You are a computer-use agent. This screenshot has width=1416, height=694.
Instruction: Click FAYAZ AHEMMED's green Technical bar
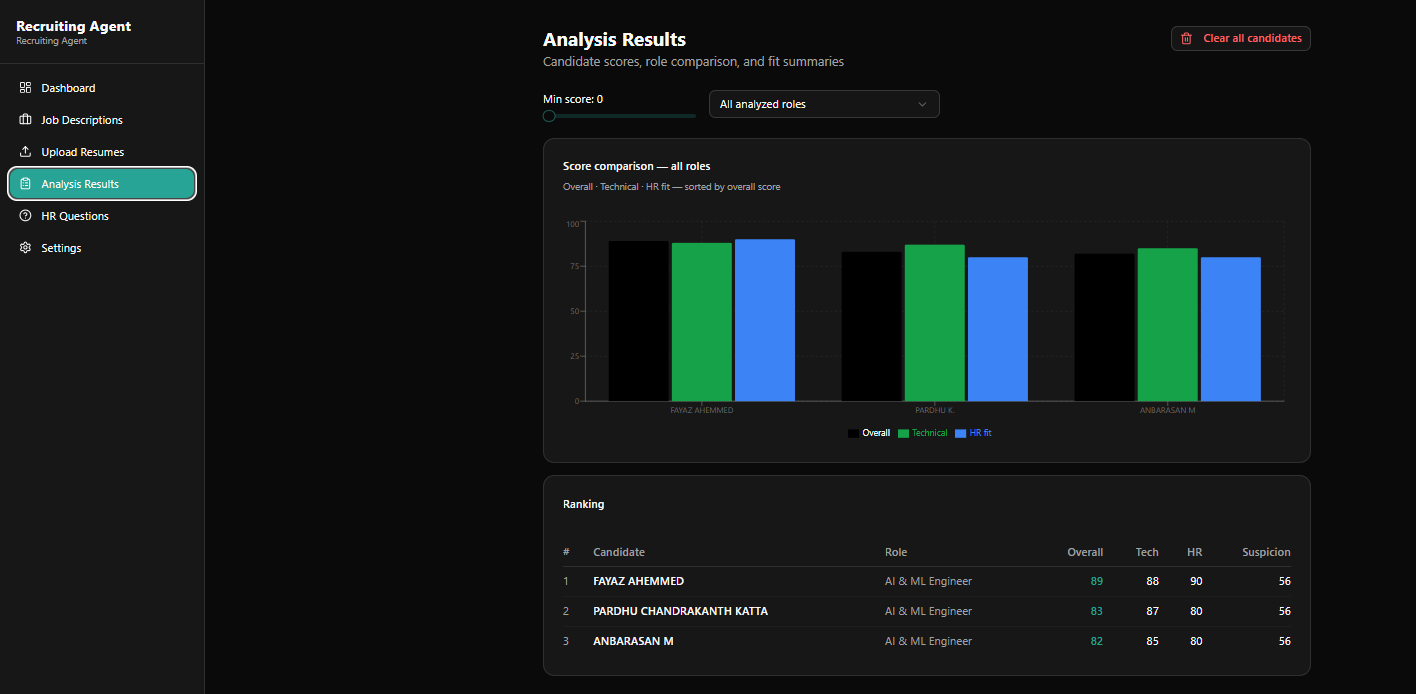pyautogui.click(x=701, y=322)
